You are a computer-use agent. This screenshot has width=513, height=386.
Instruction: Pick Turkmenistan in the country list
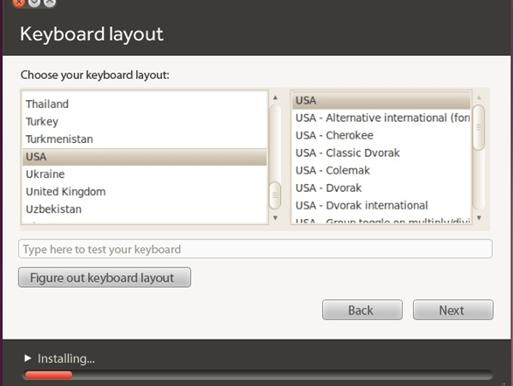click(144, 139)
